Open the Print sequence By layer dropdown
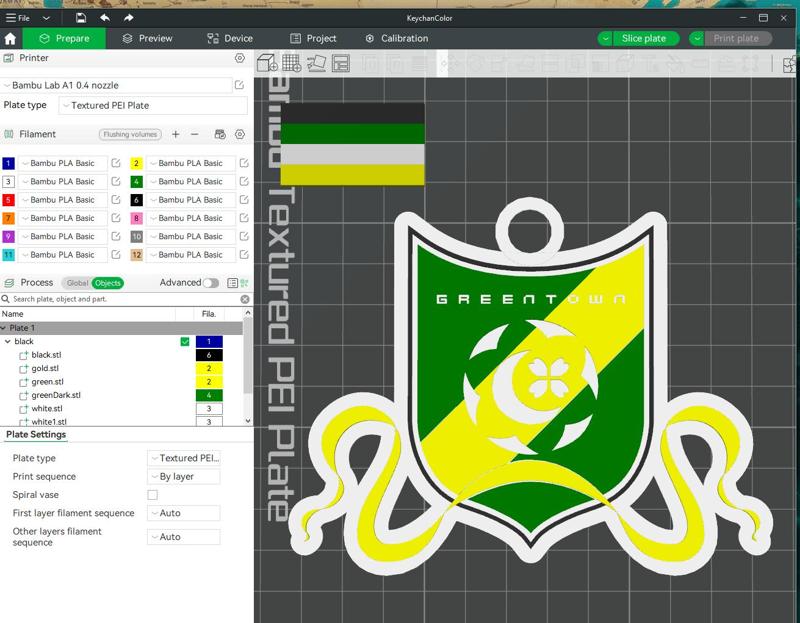This screenshot has height=623, width=800. (184, 477)
